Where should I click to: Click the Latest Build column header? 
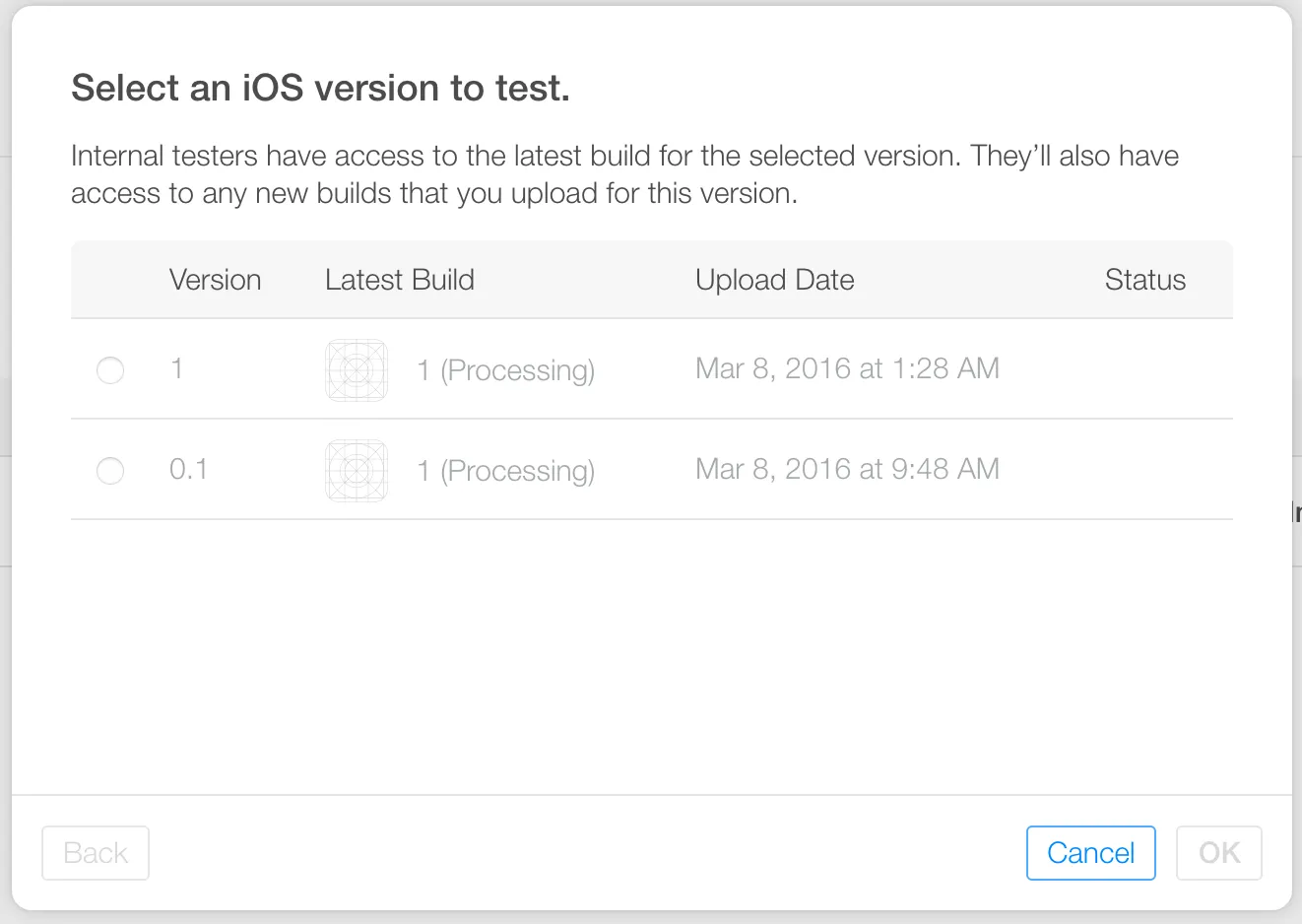[x=400, y=280]
